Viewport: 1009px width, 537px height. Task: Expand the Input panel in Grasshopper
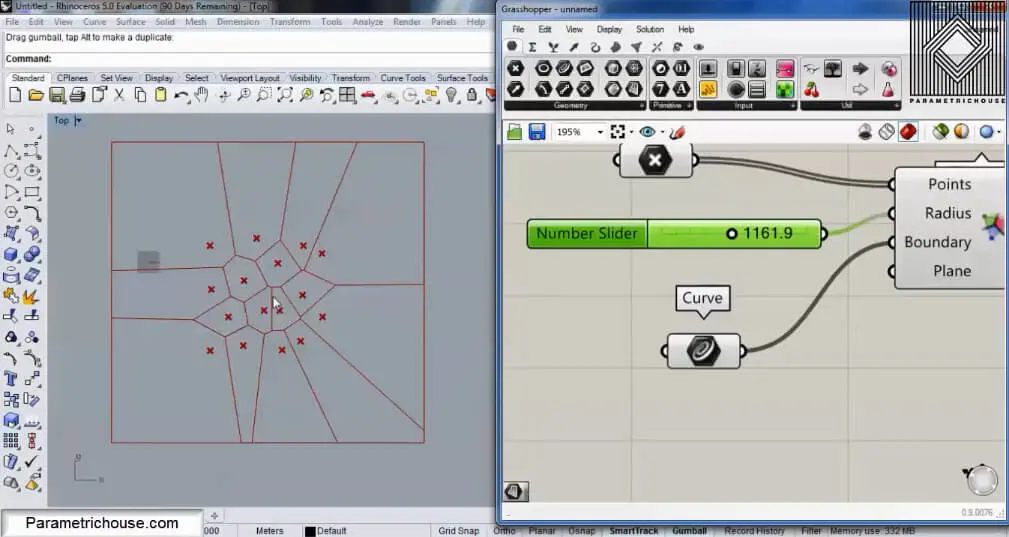[x=792, y=105]
